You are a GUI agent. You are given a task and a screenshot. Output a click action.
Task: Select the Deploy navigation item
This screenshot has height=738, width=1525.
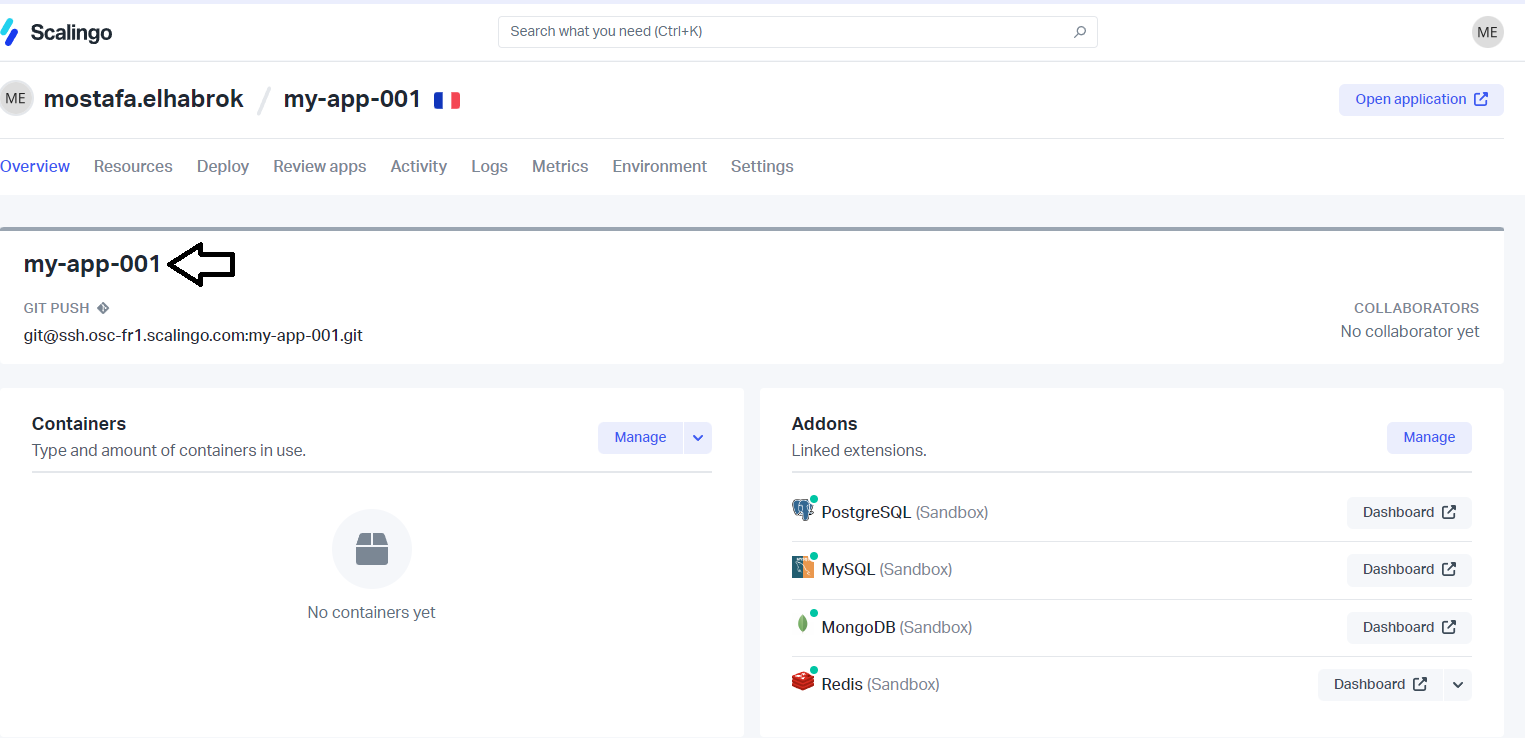point(222,166)
